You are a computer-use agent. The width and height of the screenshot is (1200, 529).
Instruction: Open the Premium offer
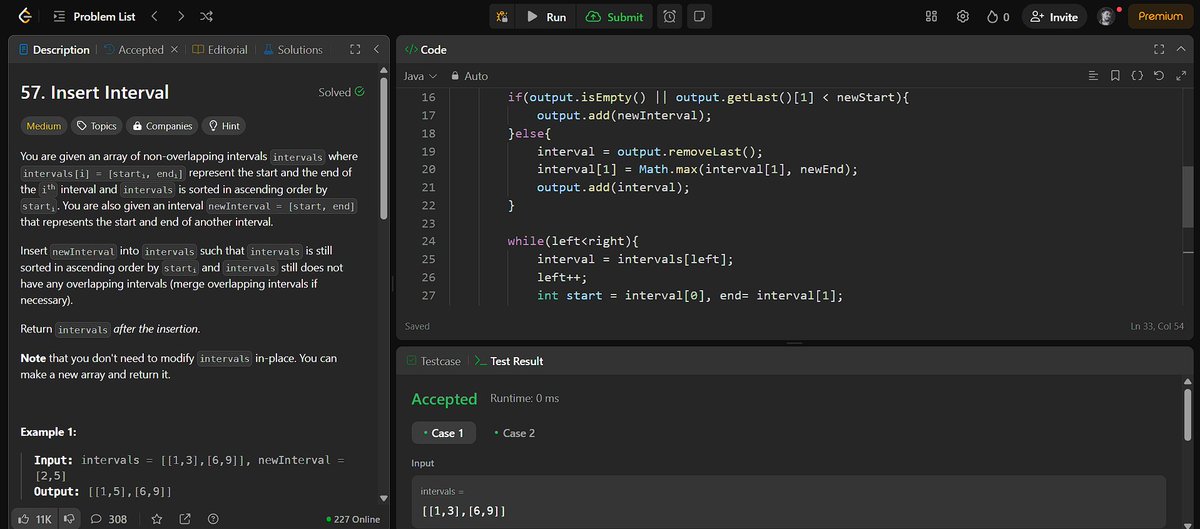pos(1160,17)
